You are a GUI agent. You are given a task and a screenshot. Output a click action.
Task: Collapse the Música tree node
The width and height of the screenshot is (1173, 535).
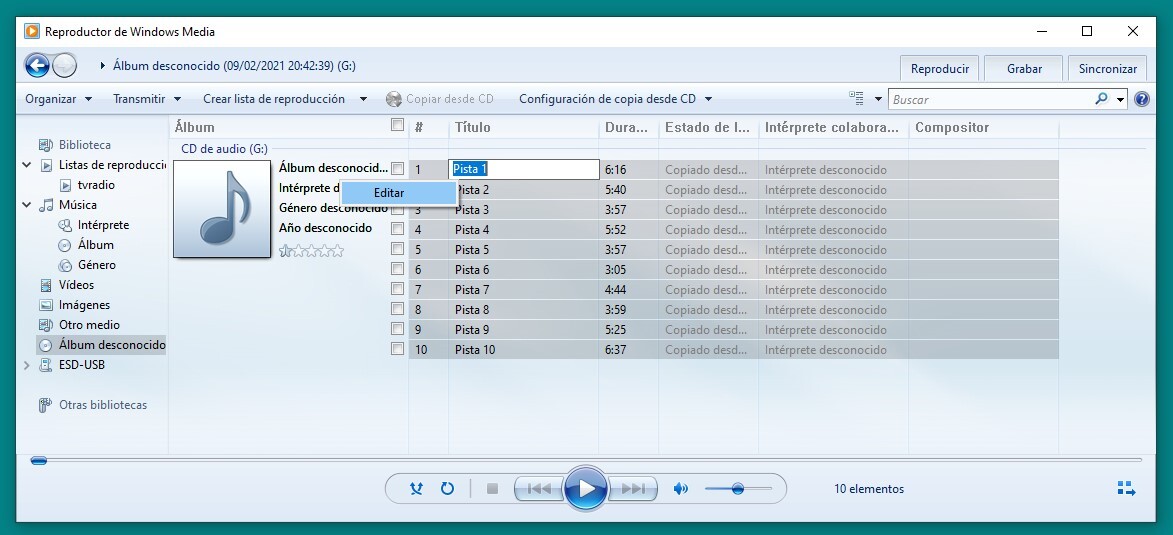pyautogui.click(x=27, y=205)
